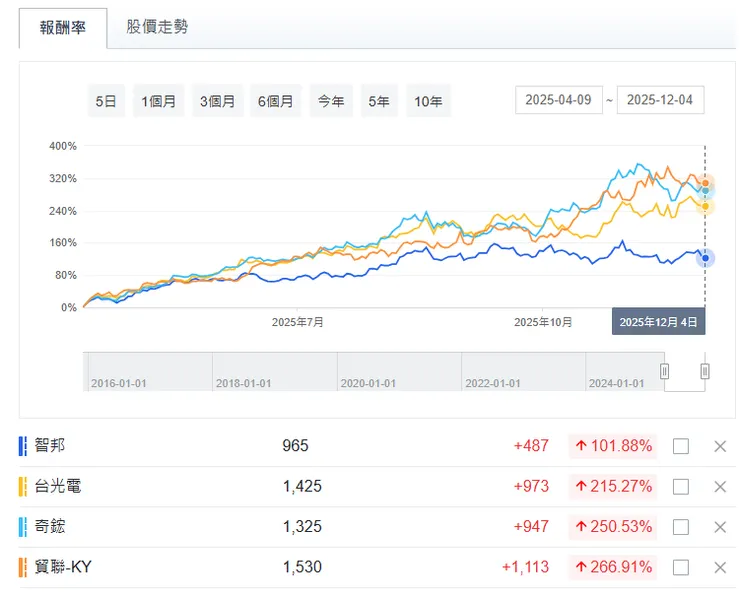
Task: Click the yellow 台光電 endpoint dot on chart
Action: [x=705, y=206]
